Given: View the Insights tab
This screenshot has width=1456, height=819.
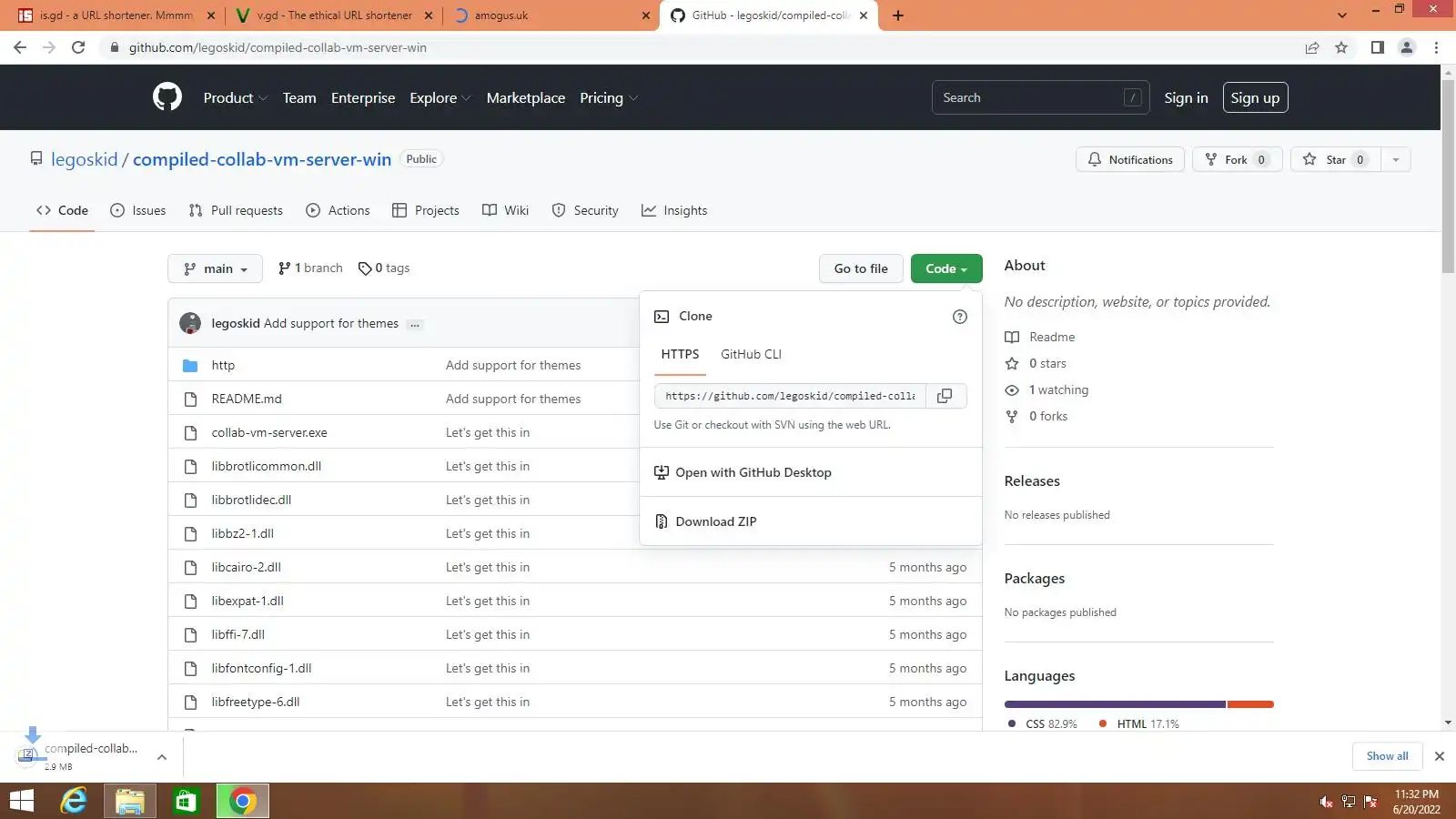Looking at the screenshot, I should coord(674,210).
